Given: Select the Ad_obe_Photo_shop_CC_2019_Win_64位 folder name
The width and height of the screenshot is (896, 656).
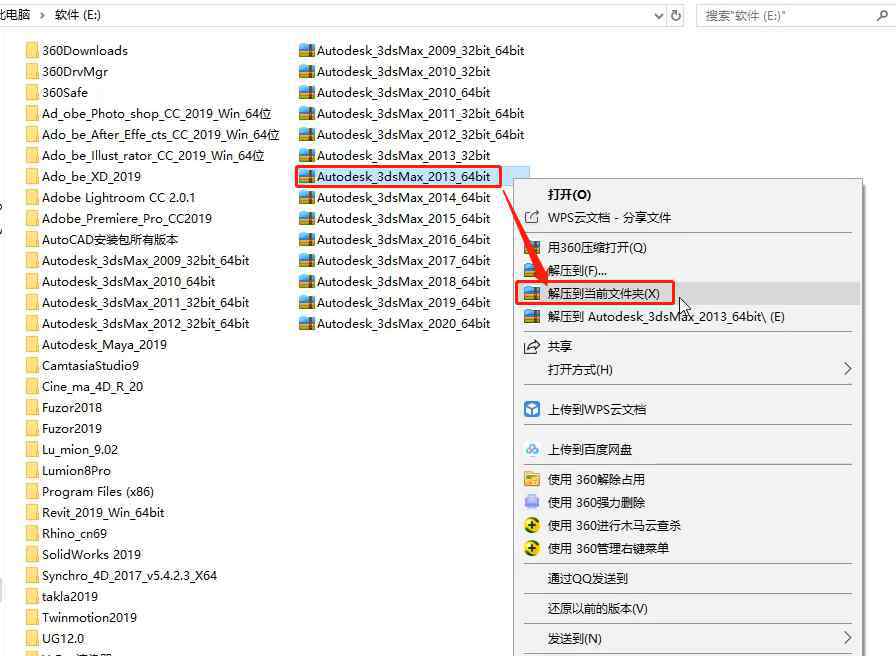Looking at the screenshot, I should pyautogui.click(x=157, y=114).
